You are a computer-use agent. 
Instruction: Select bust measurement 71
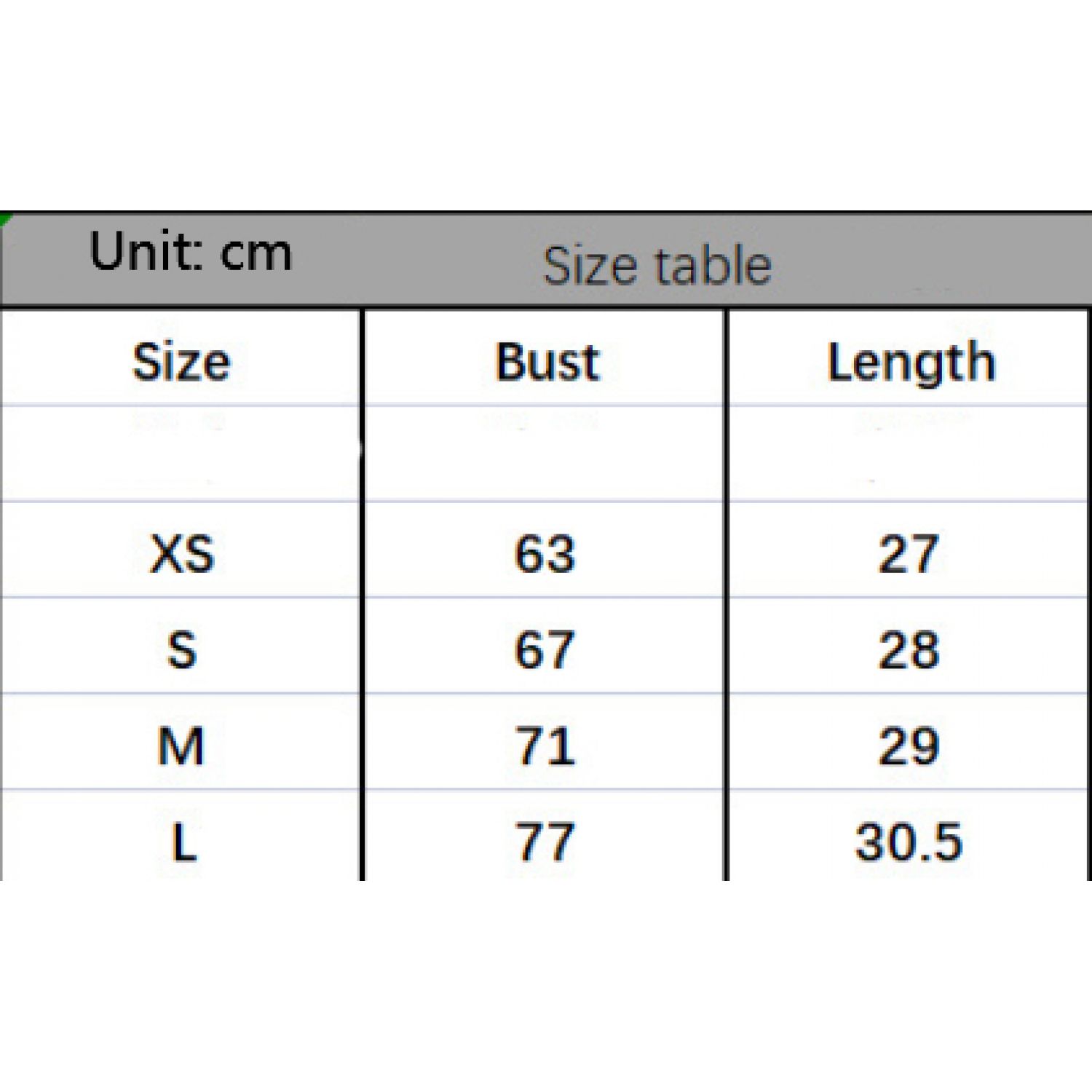click(x=545, y=746)
